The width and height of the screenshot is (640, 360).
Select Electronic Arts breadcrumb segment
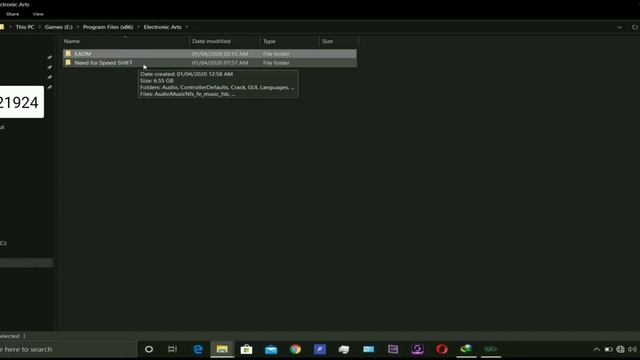(162, 27)
